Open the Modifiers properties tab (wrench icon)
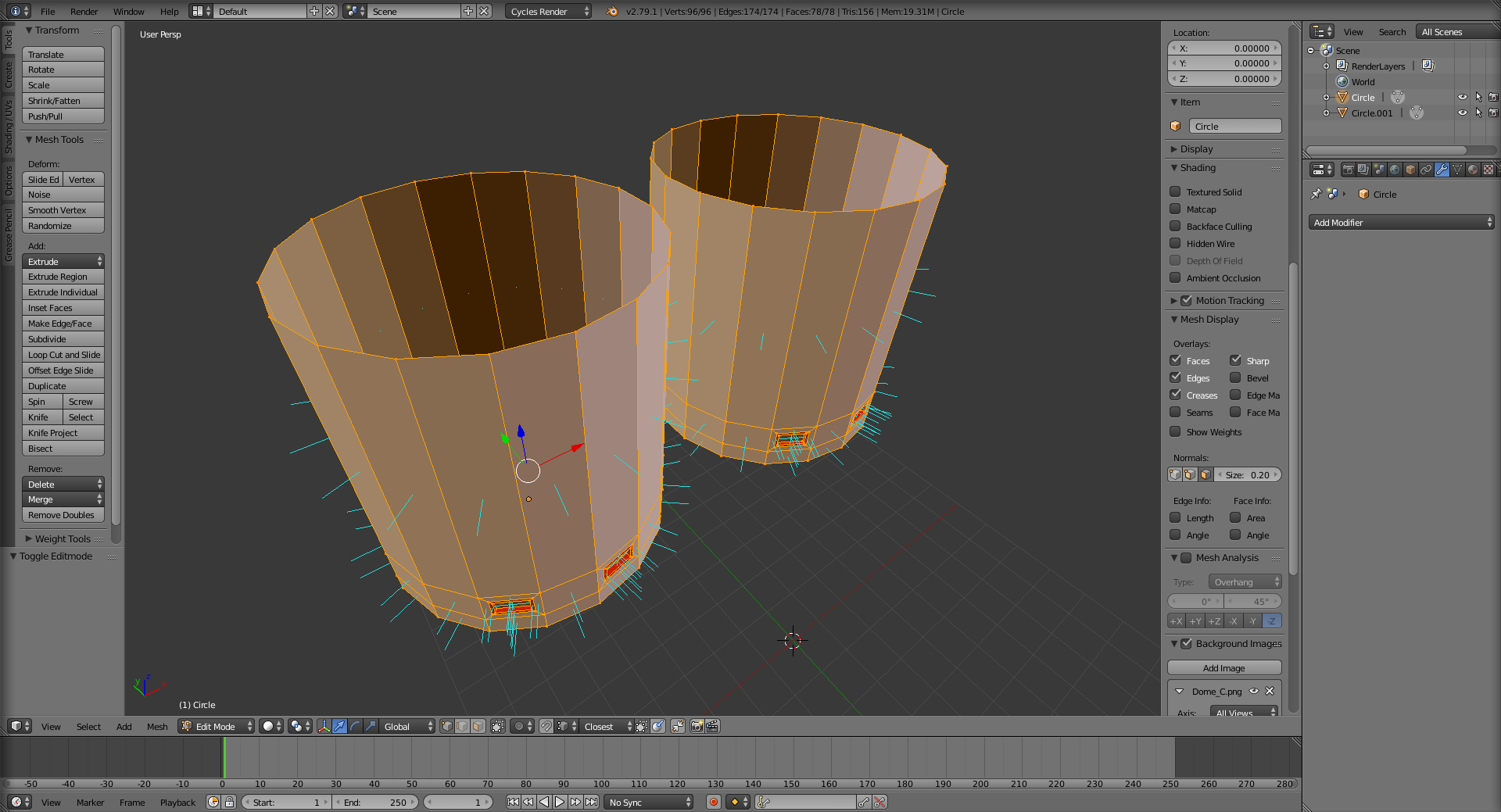This screenshot has width=1501, height=812. 1442,170
